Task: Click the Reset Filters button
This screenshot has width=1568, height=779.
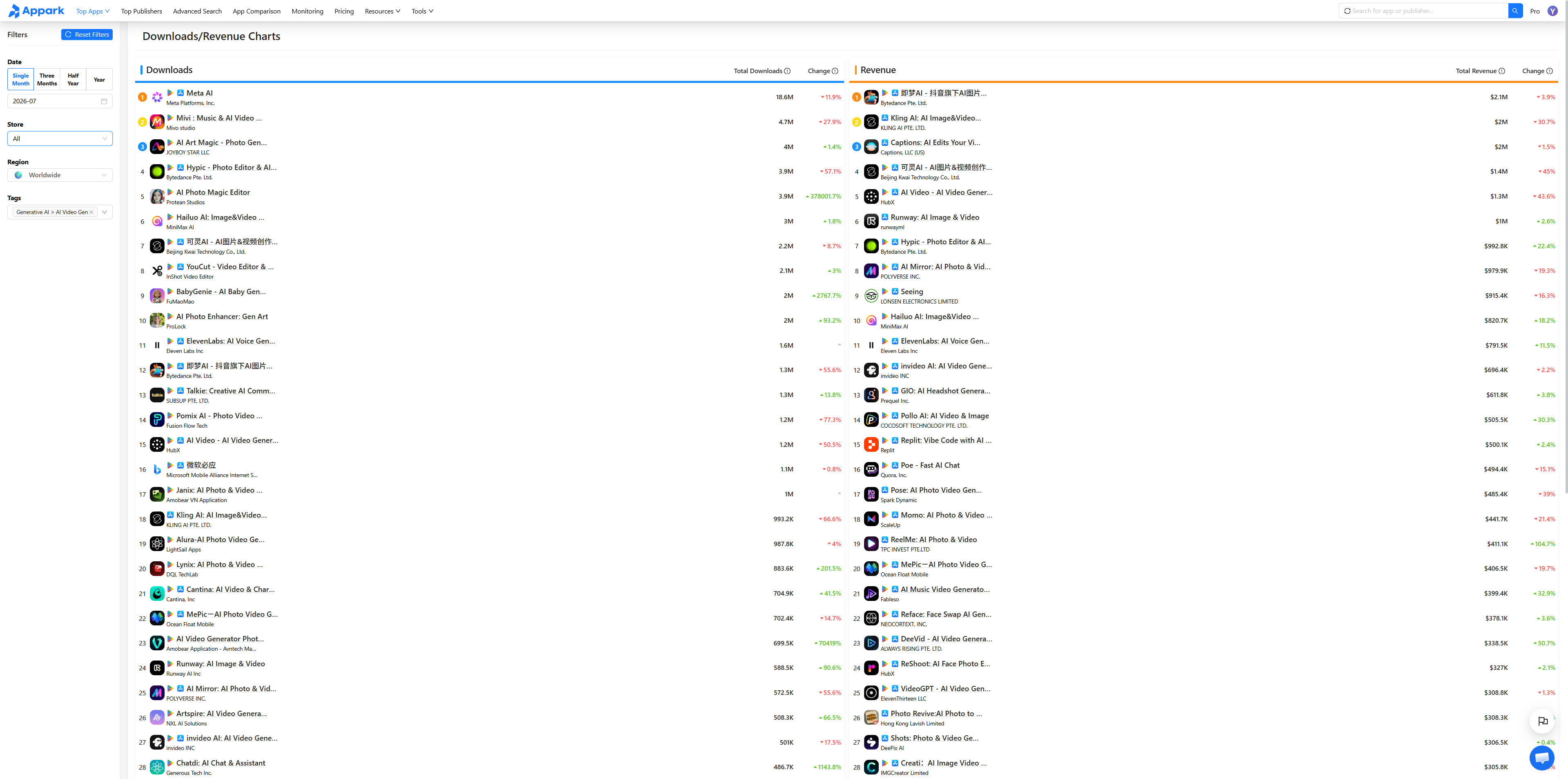Action: click(x=87, y=35)
